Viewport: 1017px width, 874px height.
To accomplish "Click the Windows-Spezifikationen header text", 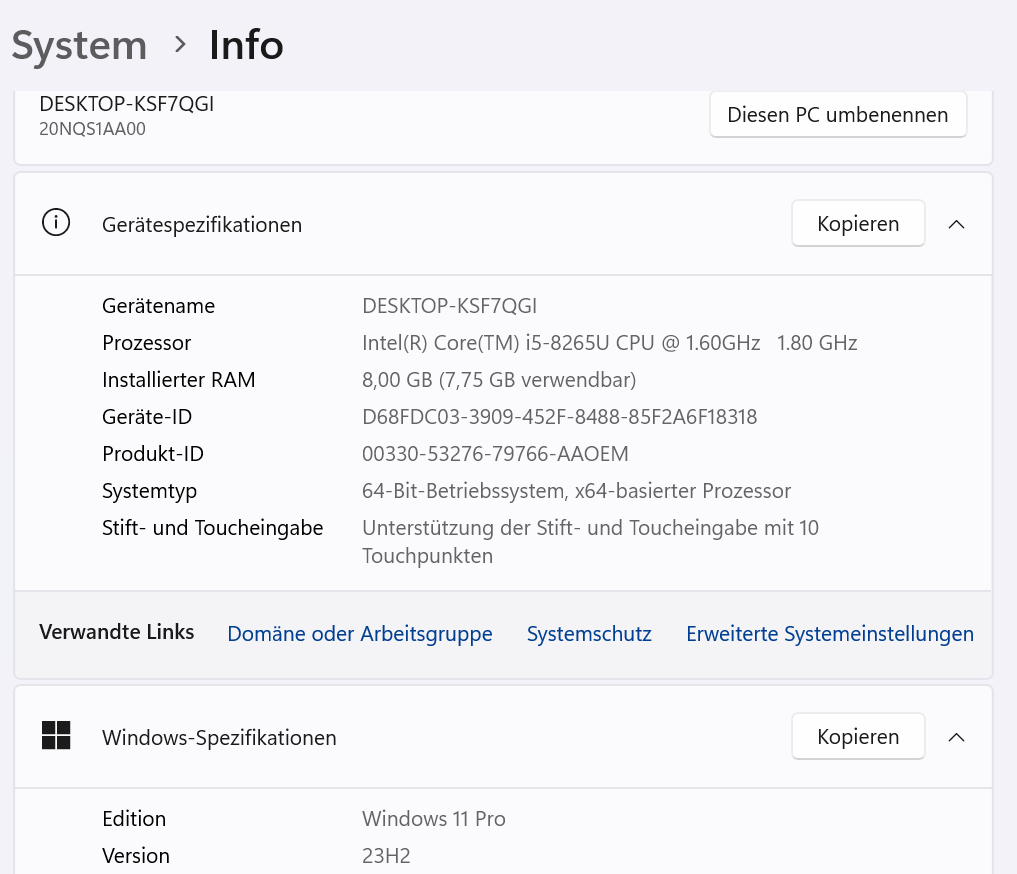I will pyautogui.click(x=219, y=737).
